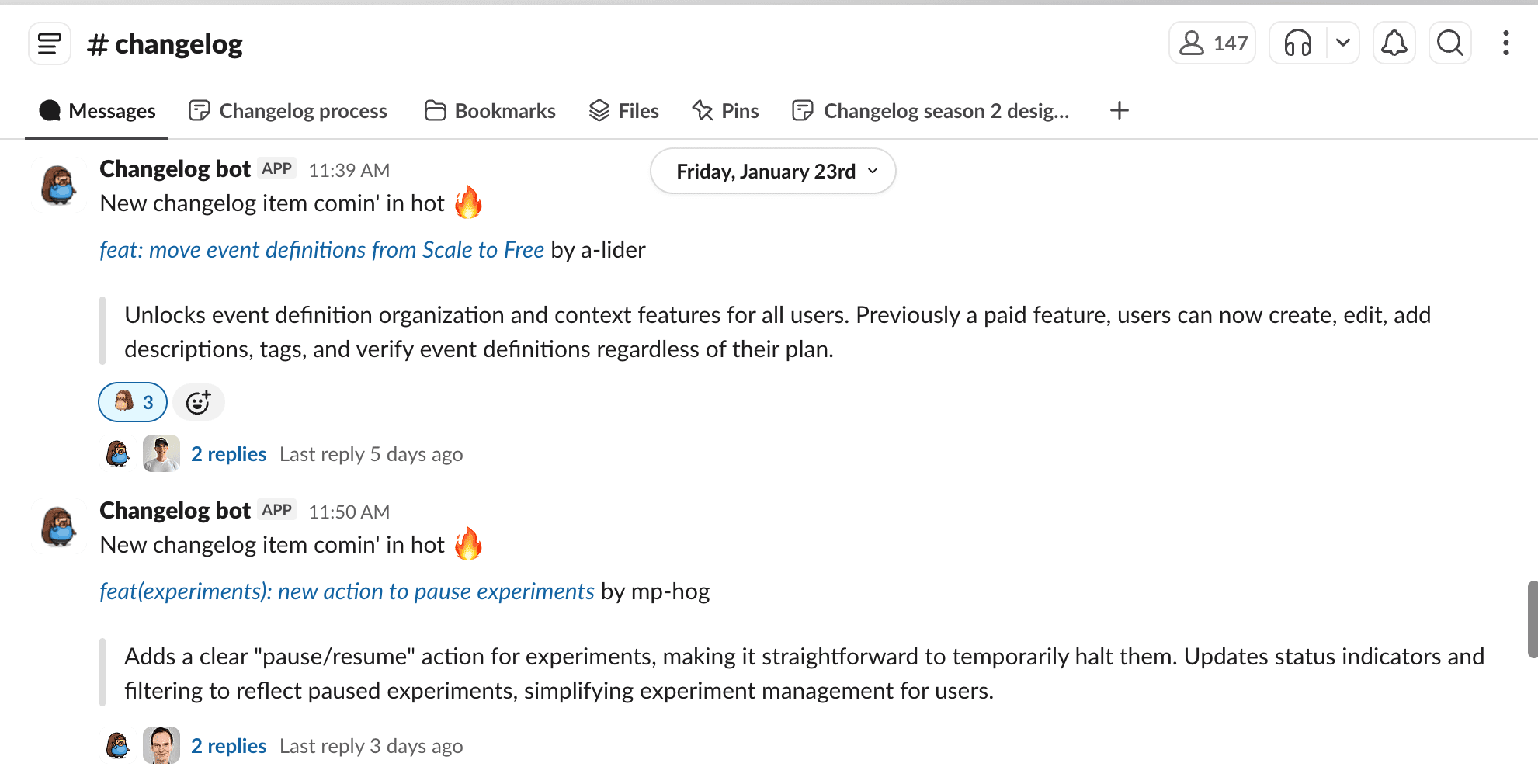Add a new tab with the plus icon

[x=1119, y=110]
